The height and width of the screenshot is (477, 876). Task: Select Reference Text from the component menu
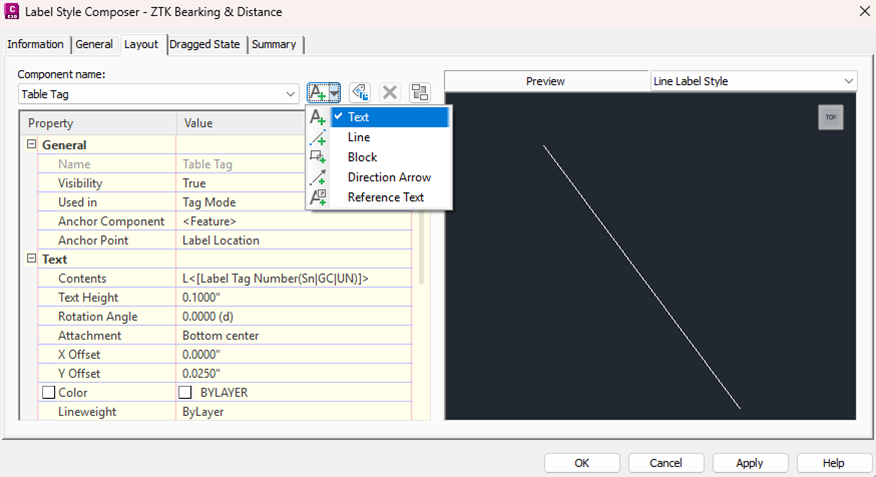pyautogui.click(x=386, y=197)
